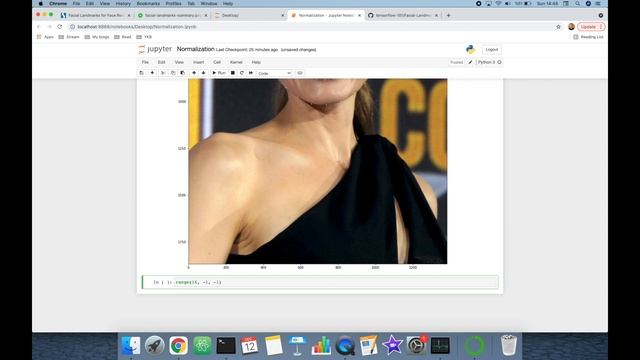This screenshot has height=360, width=640.
Task: Run the current cell
Action: [219, 73]
